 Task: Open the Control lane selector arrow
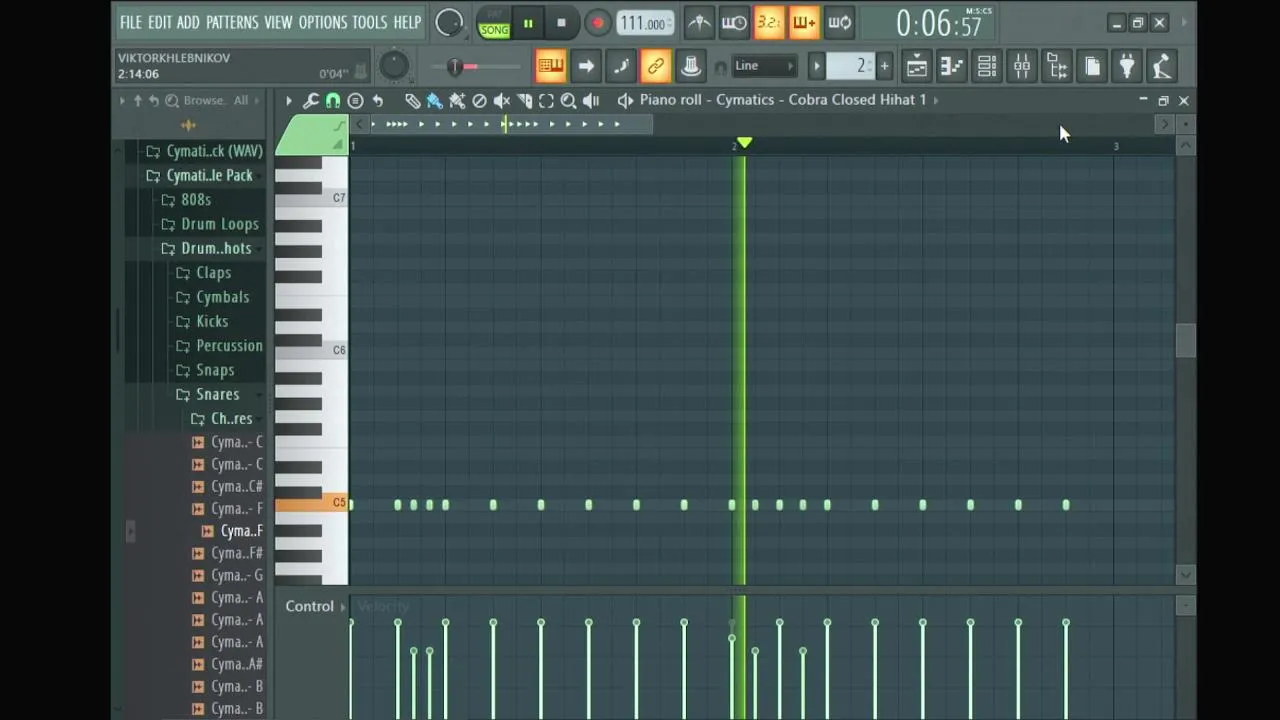coord(343,607)
